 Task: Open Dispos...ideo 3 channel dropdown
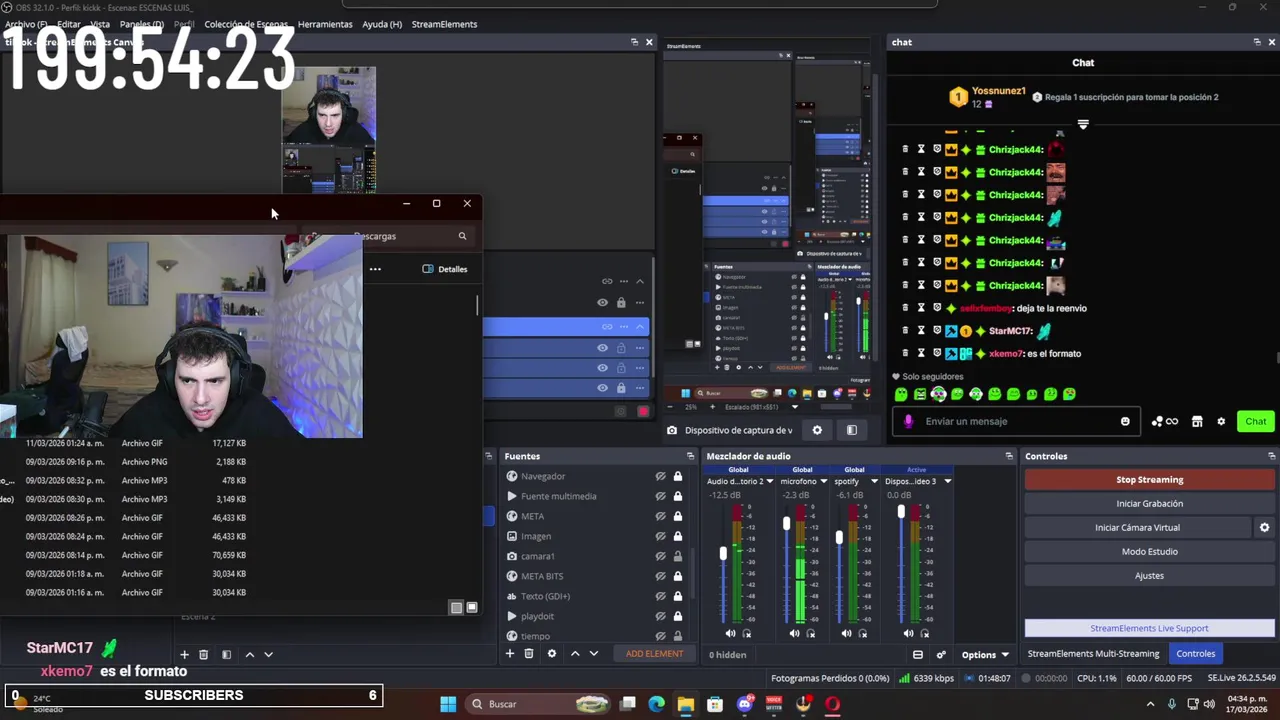[x=947, y=481]
